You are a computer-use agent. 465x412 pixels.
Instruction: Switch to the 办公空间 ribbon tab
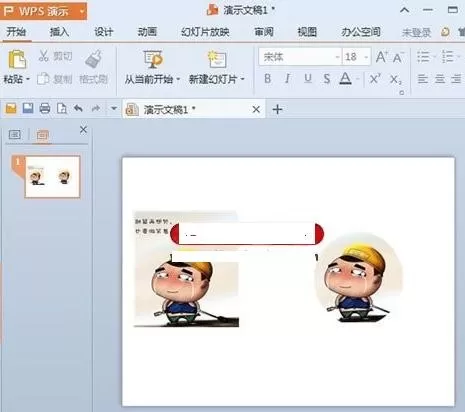pos(361,32)
